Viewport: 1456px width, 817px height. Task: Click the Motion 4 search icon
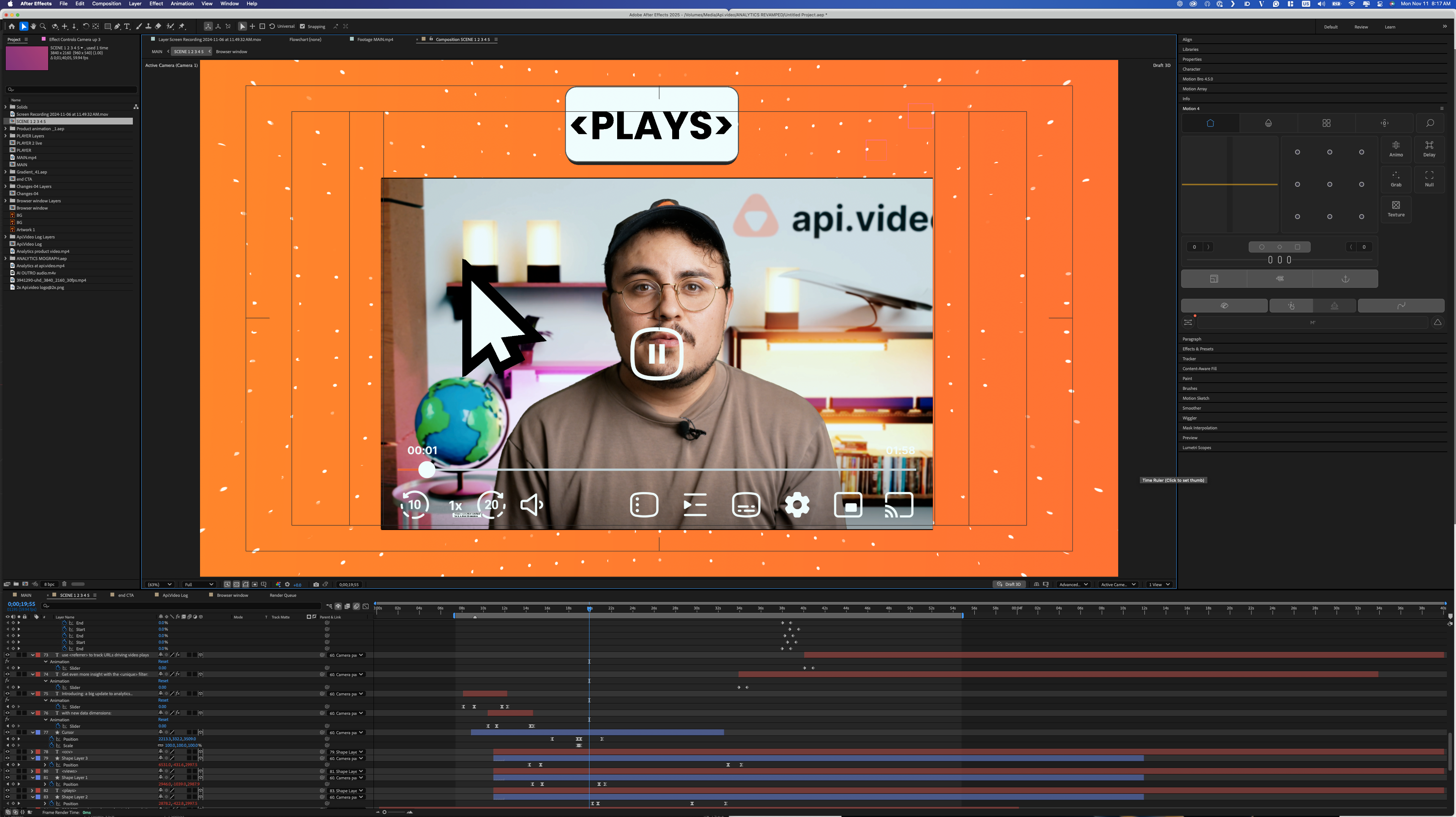[x=1429, y=123]
